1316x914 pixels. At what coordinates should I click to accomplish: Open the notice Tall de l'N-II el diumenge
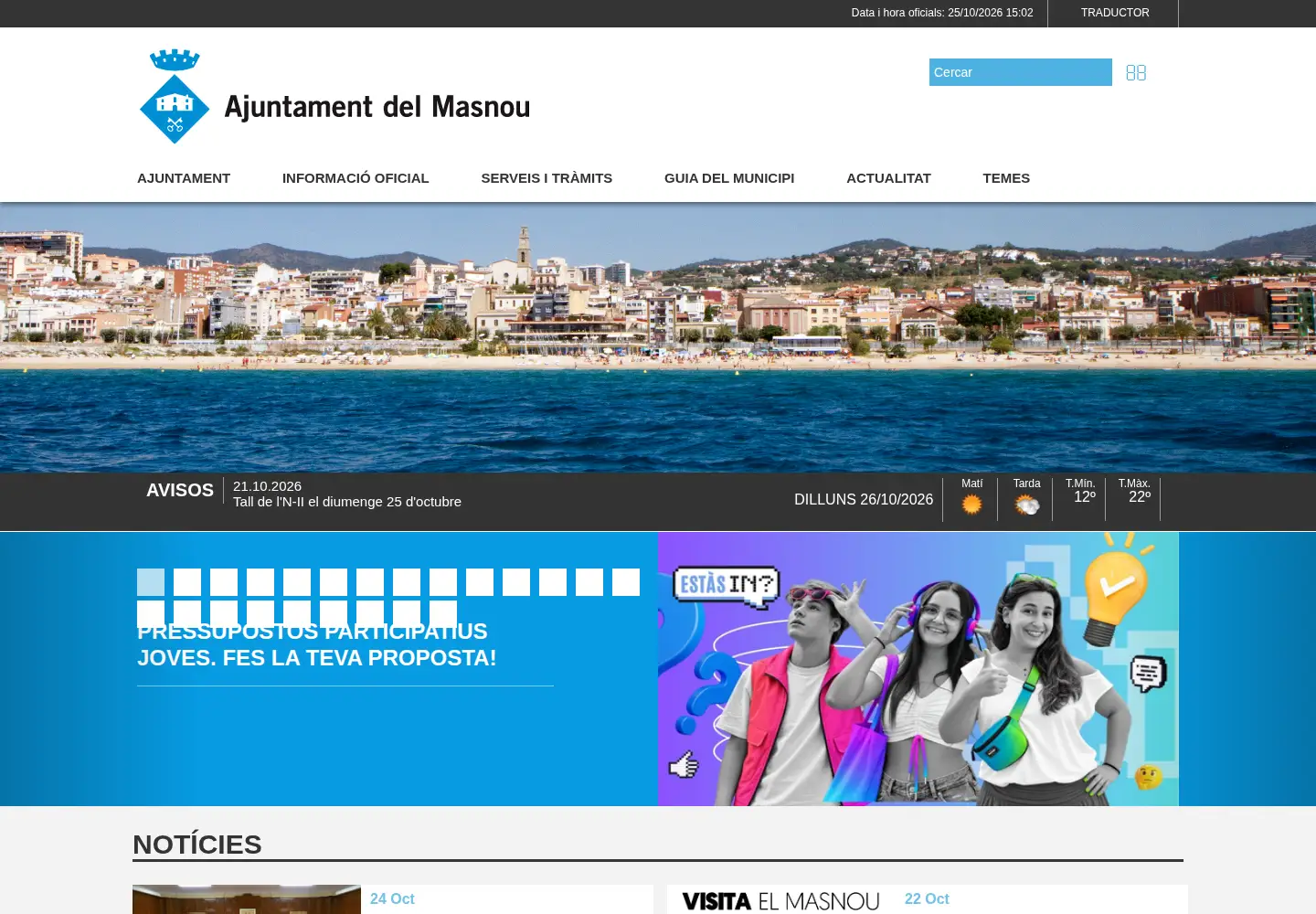pyautogui.click(x=347, y=502)
